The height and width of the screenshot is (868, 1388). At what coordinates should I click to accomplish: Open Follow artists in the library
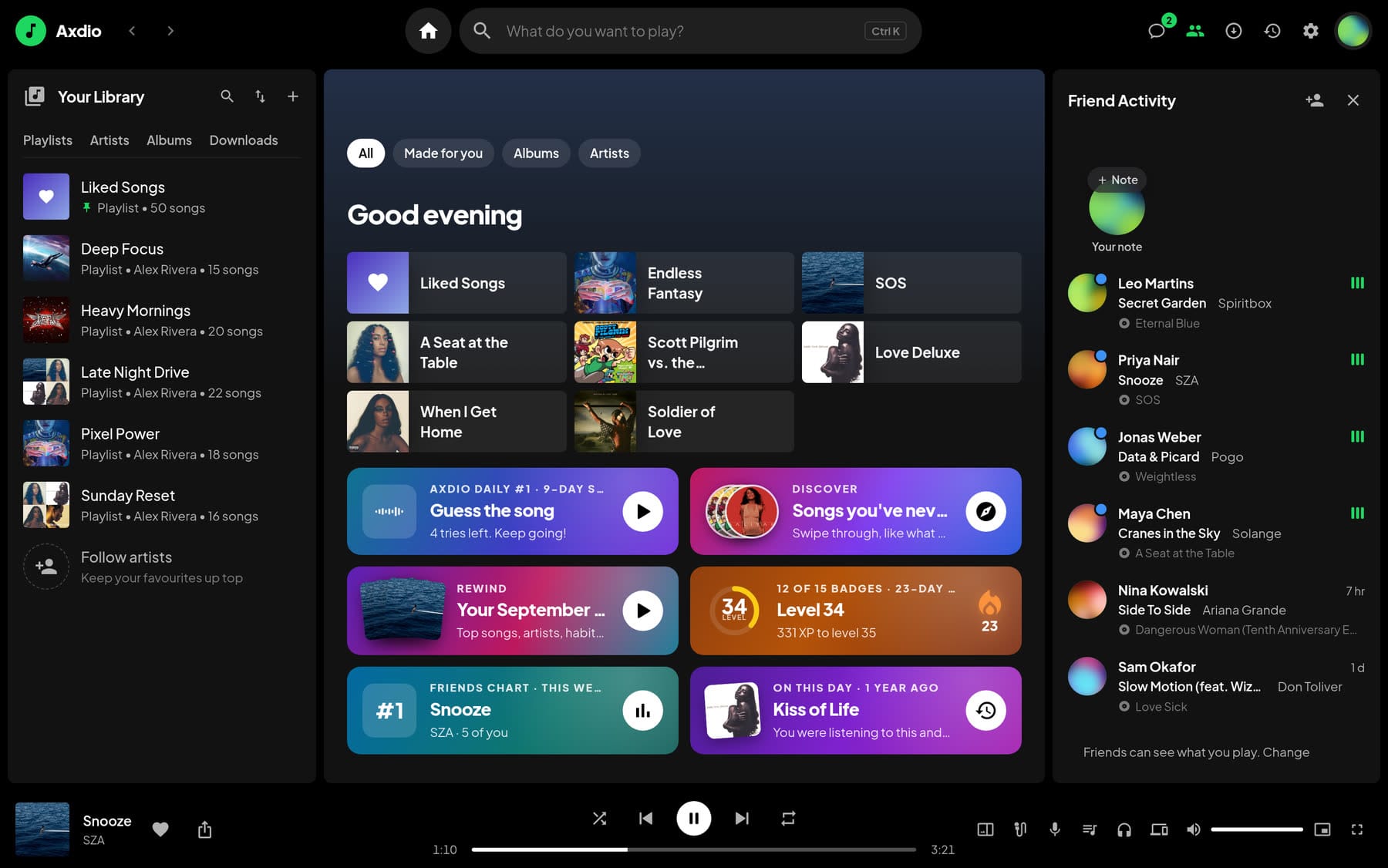tap(162, 567)
